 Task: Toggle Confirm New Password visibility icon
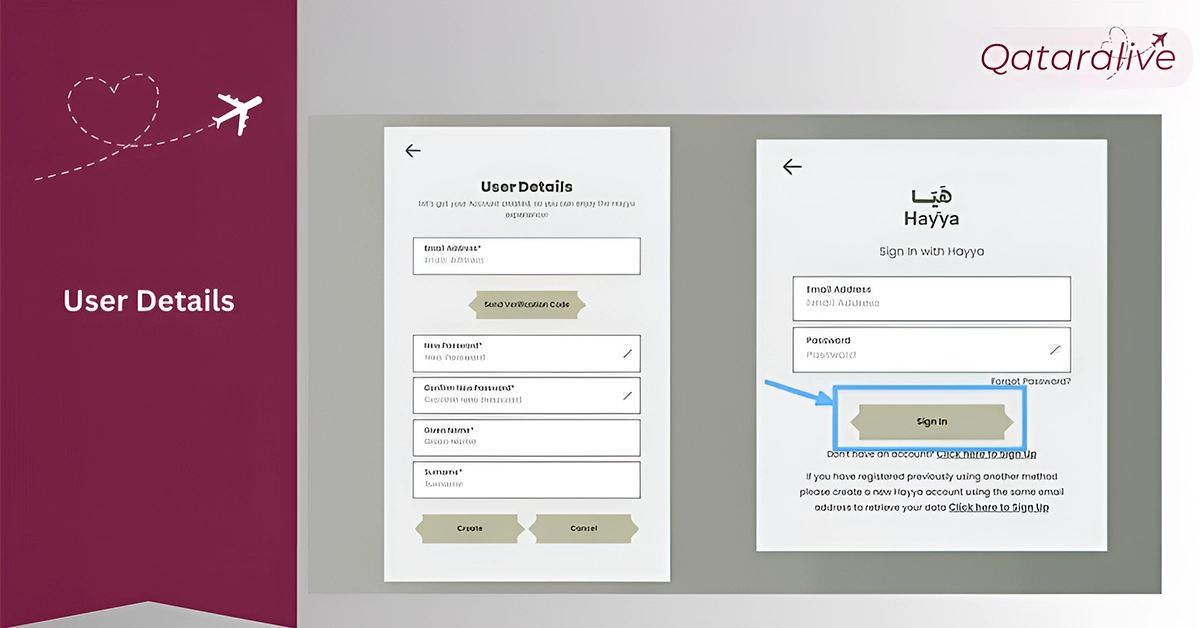(627, 395)
